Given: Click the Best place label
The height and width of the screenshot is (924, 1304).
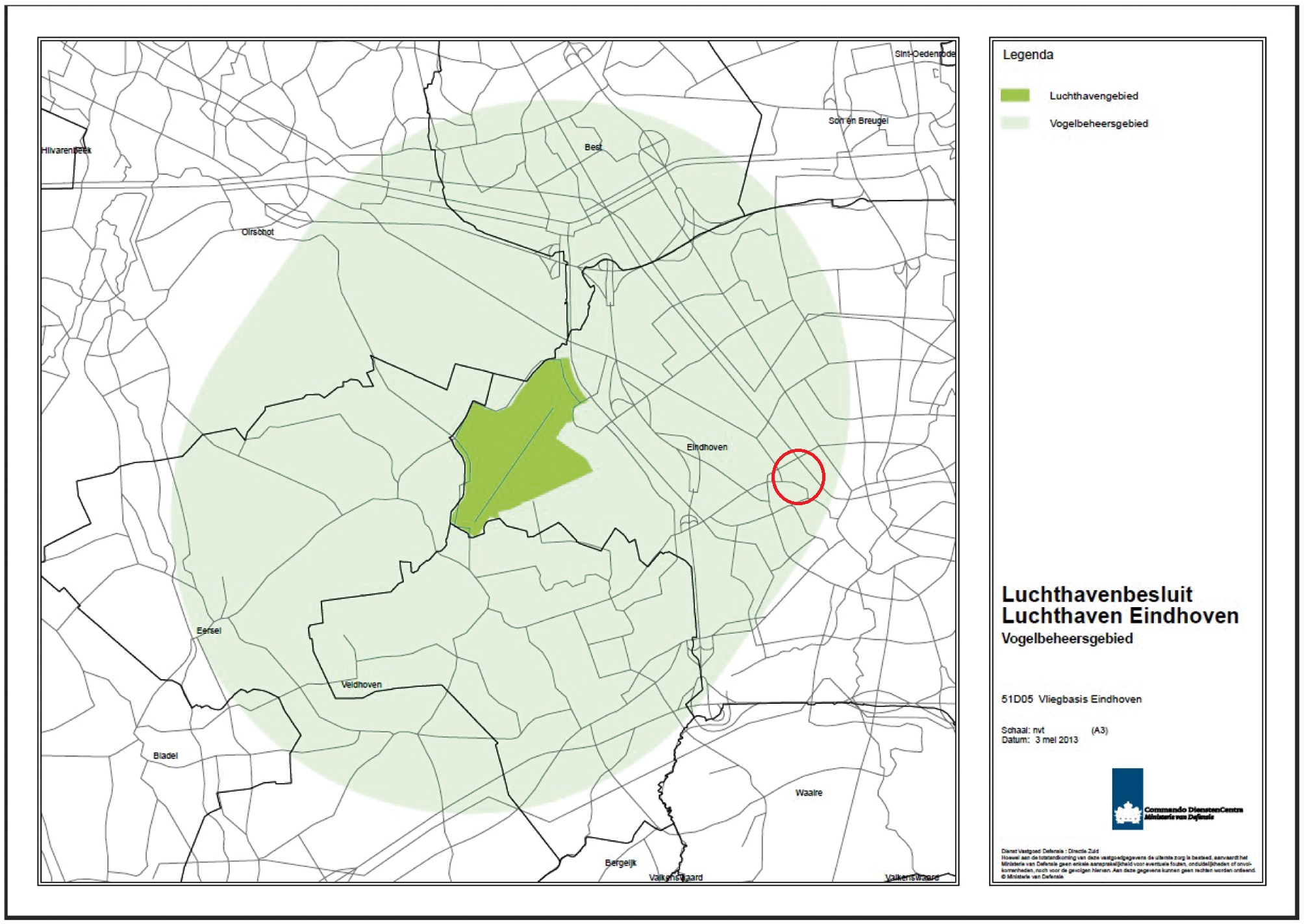Looking at the screenshot, I should [592, 147].
